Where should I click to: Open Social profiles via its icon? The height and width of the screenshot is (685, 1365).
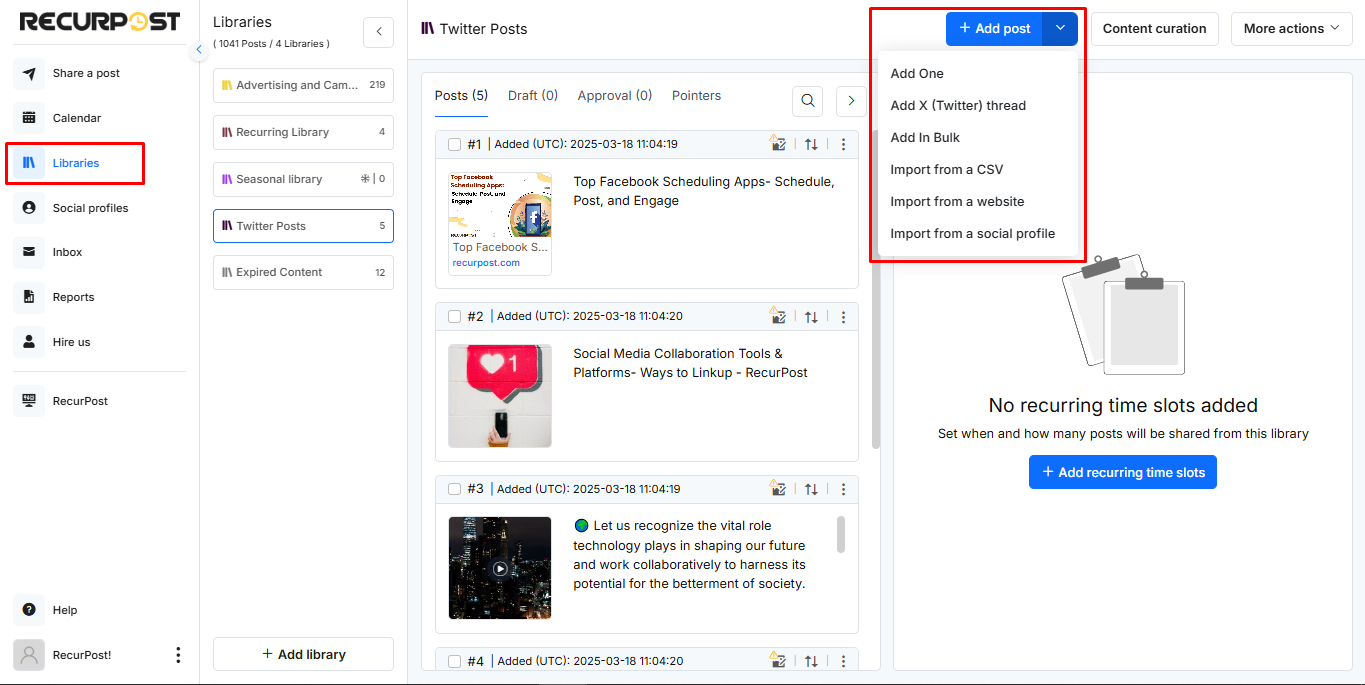click(x=29, y=208)
